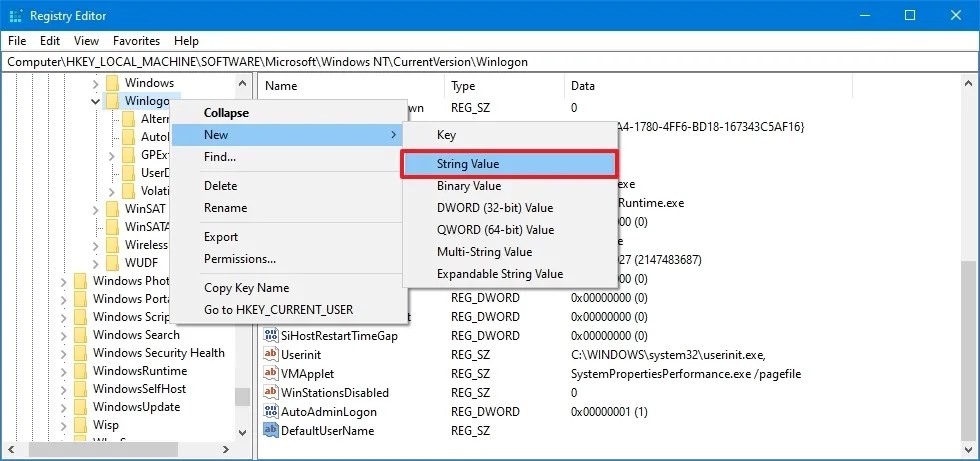Image resolution: width=980 pixels, height=461 pixels.
Task: Choose Export in the context menu
Action: point(289,237)
